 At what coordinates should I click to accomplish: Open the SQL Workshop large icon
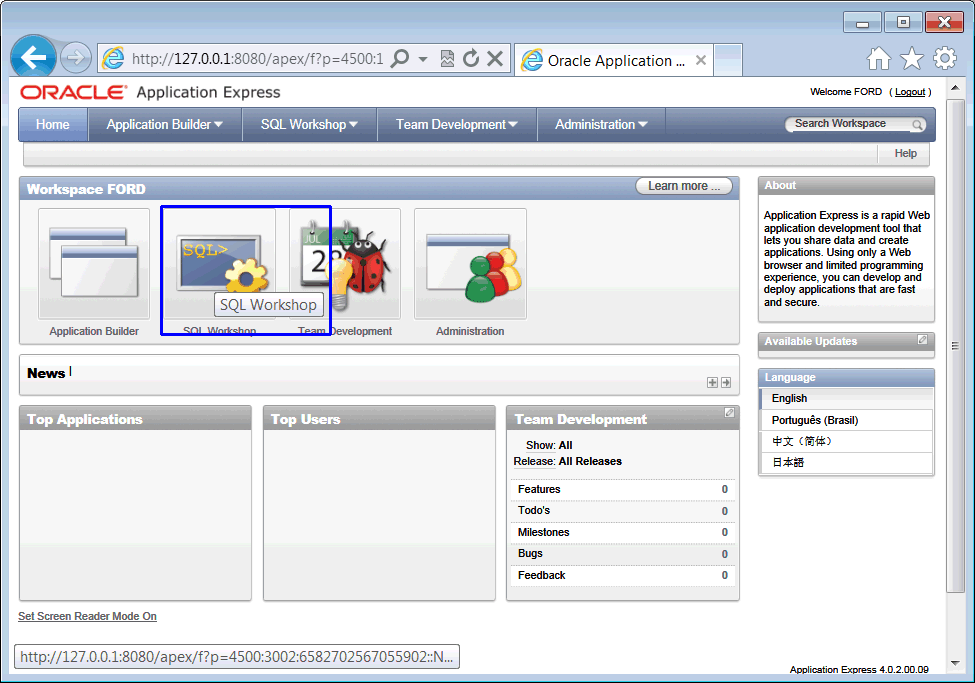(219, 264)
